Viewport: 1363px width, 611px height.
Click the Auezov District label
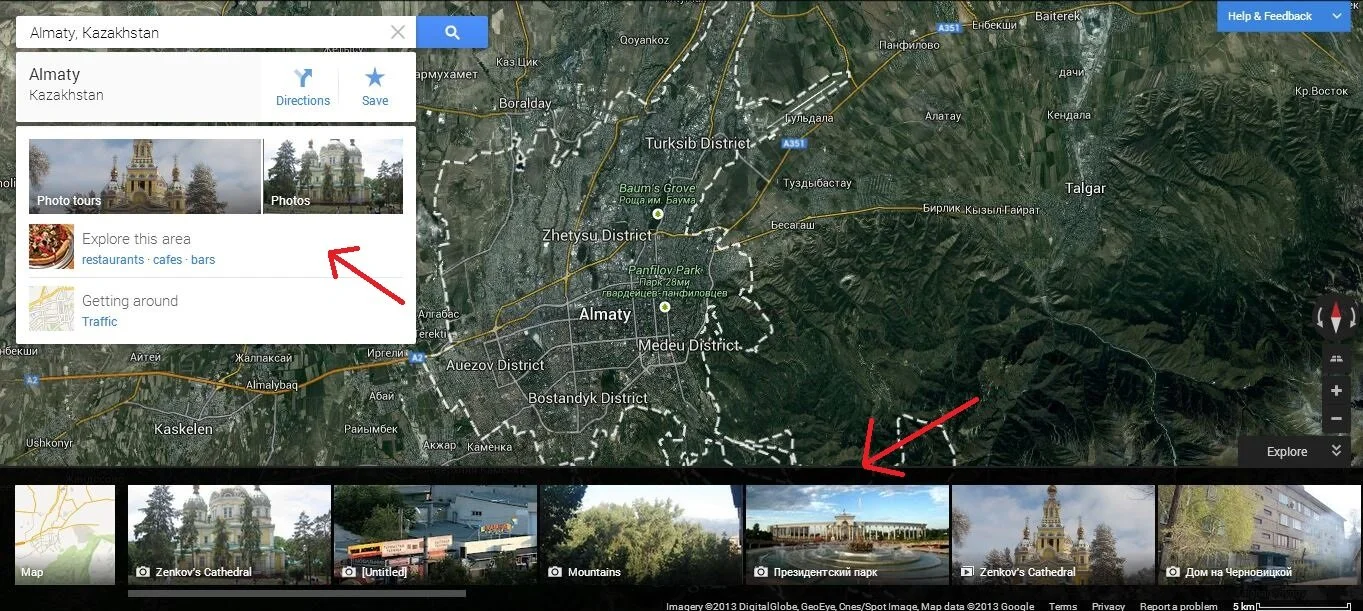pos(495,365)
